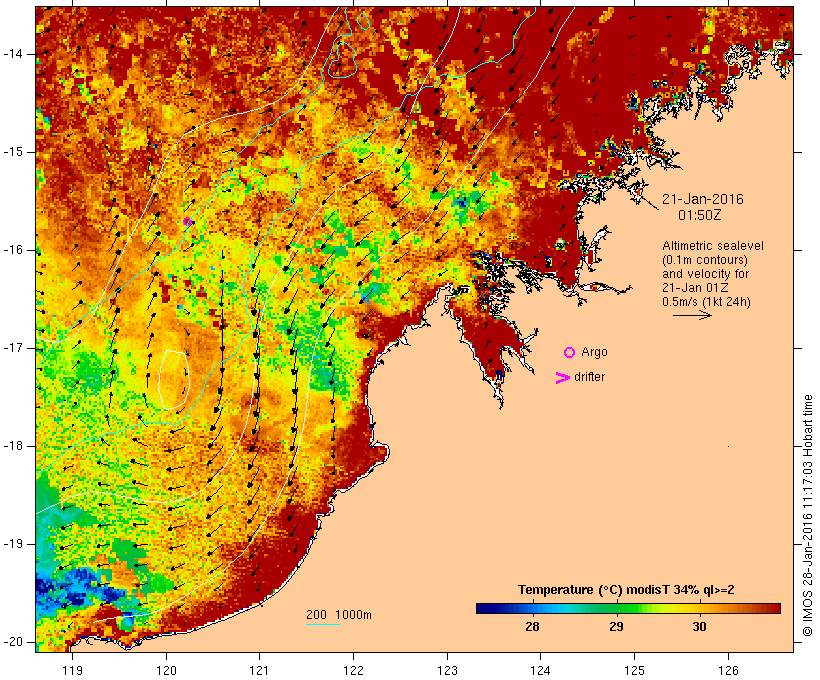
Task: Click the colorbar tick label '28'
Action: (532, 627)
